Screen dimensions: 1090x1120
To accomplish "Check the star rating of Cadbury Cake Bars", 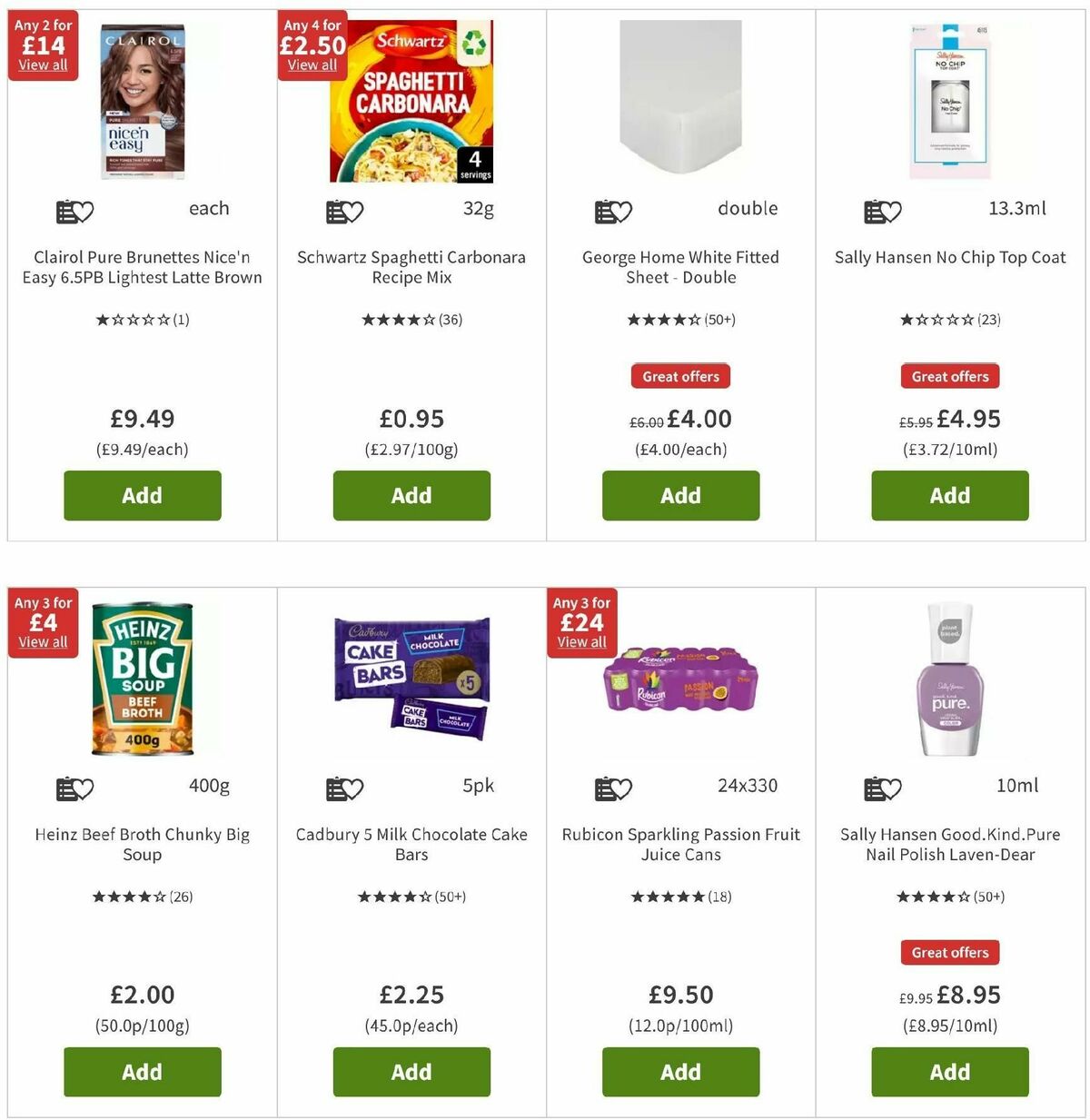I will click(411, 897).
